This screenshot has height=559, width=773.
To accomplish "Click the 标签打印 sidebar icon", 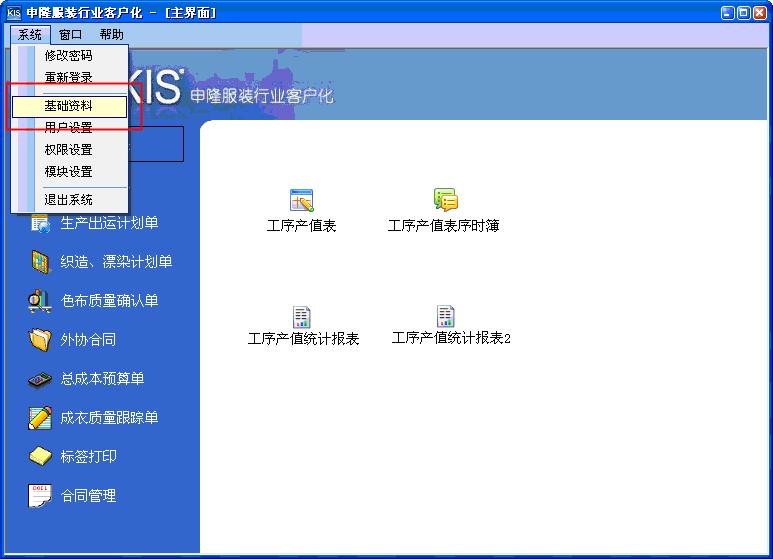I will coord(40,457).
